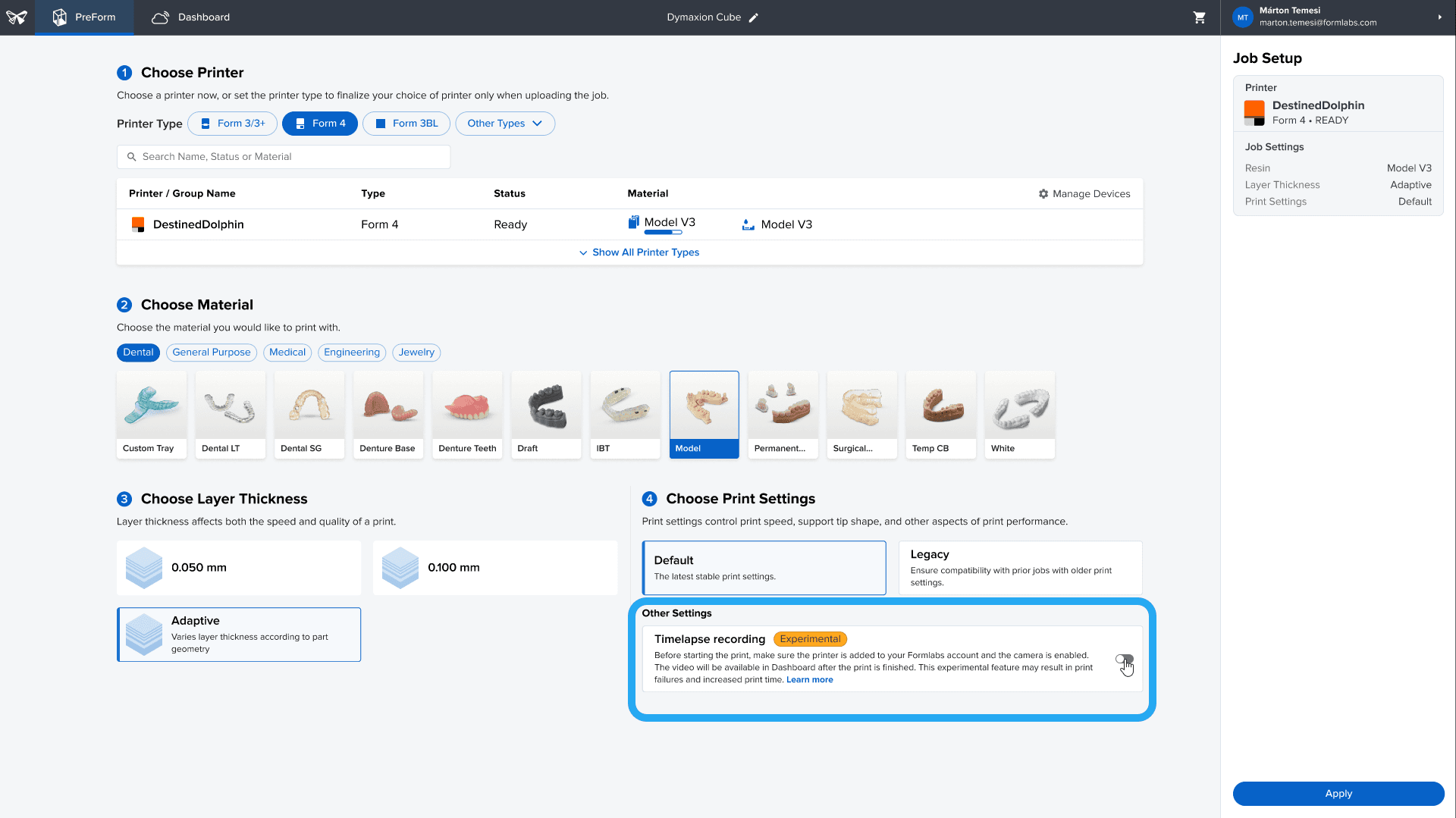Choose the Denture Teeth material
The height and width of the screenshot is (818, 1456).
tap(467, 415)
